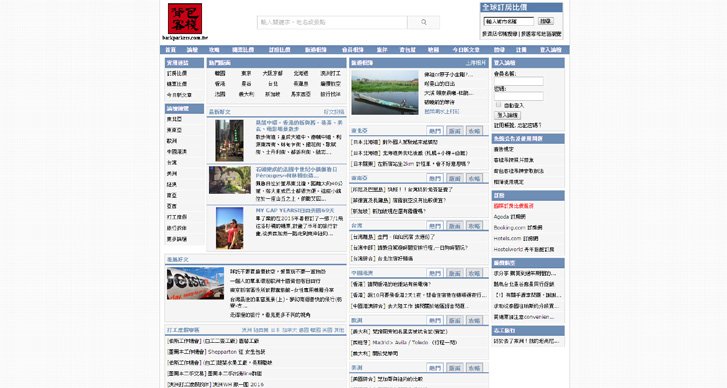Click the red booking comparison link
Viewport: 727px width, 388px height.
coord(513,206)
